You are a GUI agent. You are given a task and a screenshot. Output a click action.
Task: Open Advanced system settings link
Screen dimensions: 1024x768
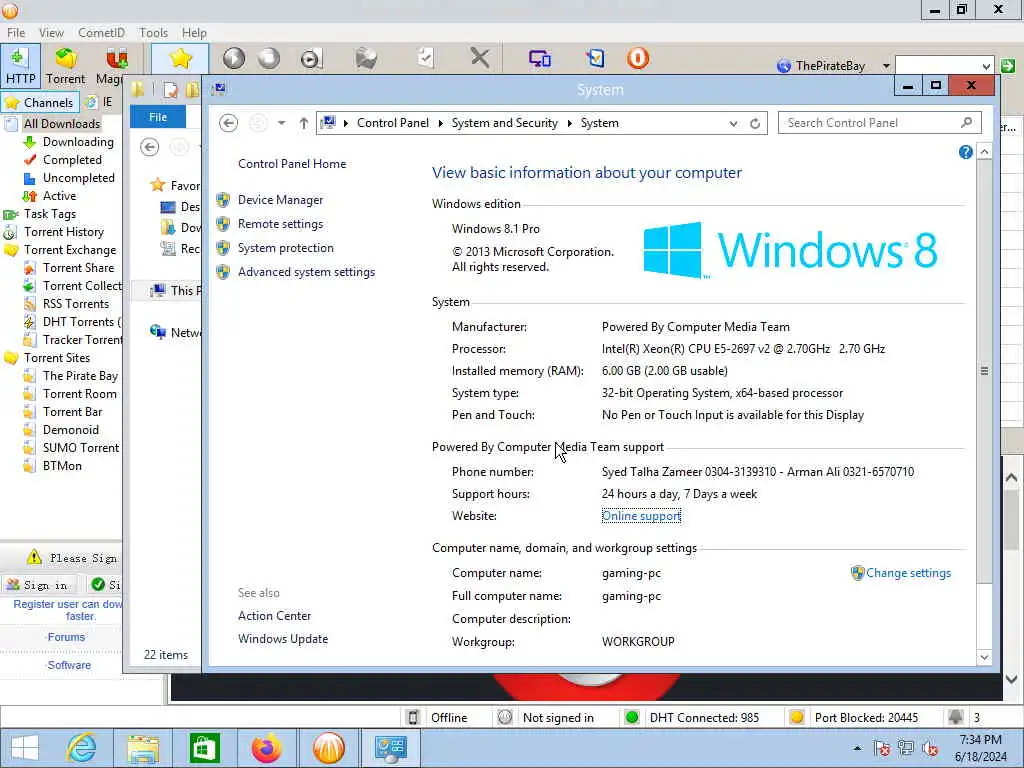click(x=306, y=272)
